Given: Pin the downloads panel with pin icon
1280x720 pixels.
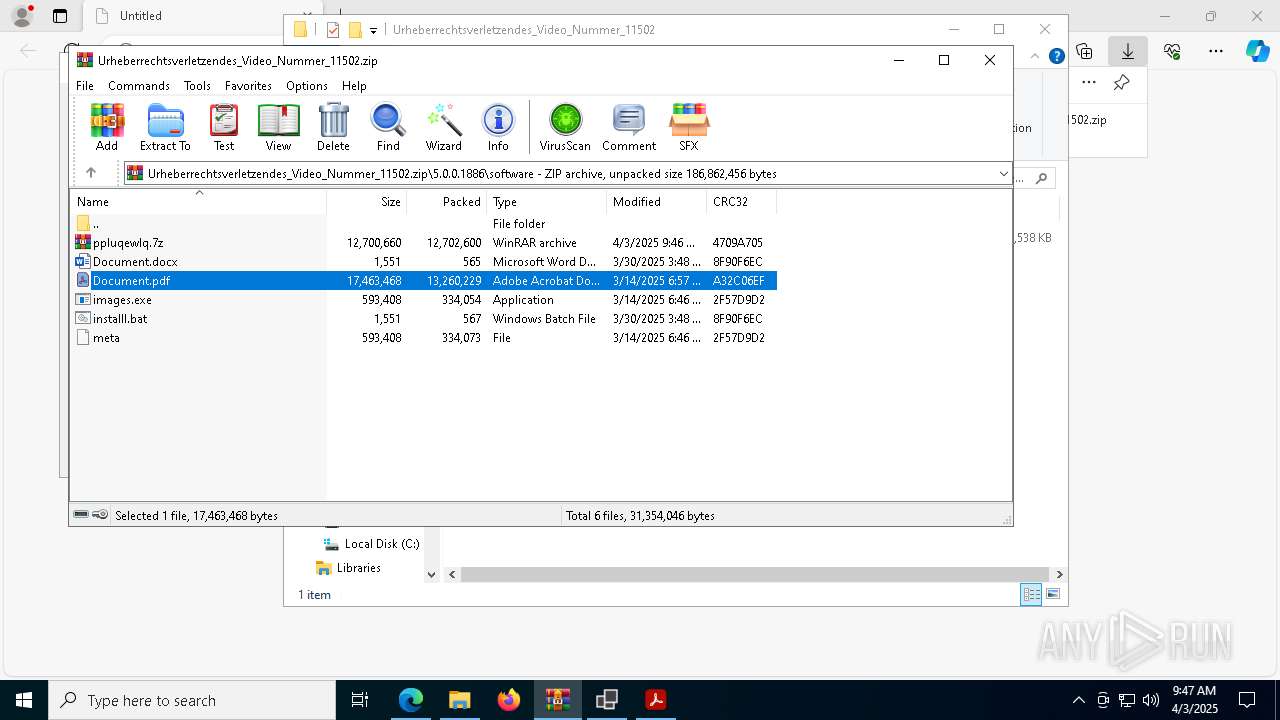Looking at the screenshot, I should (1122, 83).
